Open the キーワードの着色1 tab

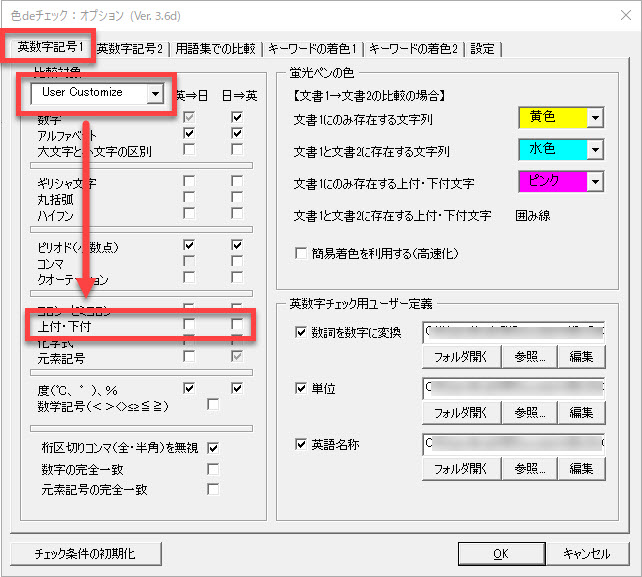tap(314, 48)
